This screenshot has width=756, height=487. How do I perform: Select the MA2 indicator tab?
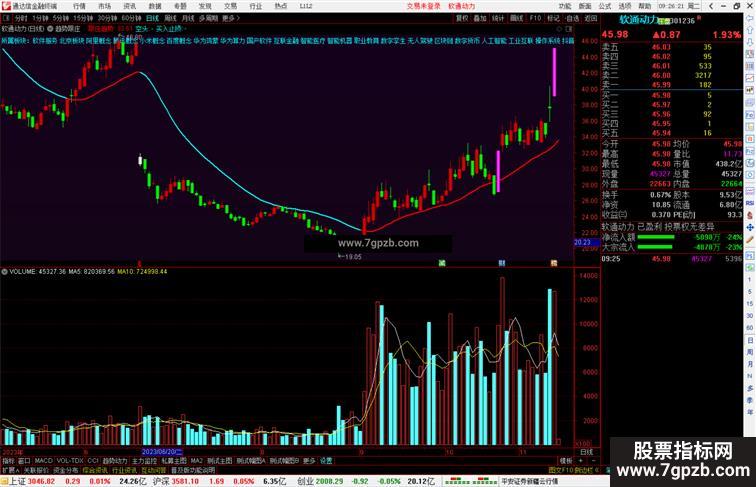click(x=196, y=461)
